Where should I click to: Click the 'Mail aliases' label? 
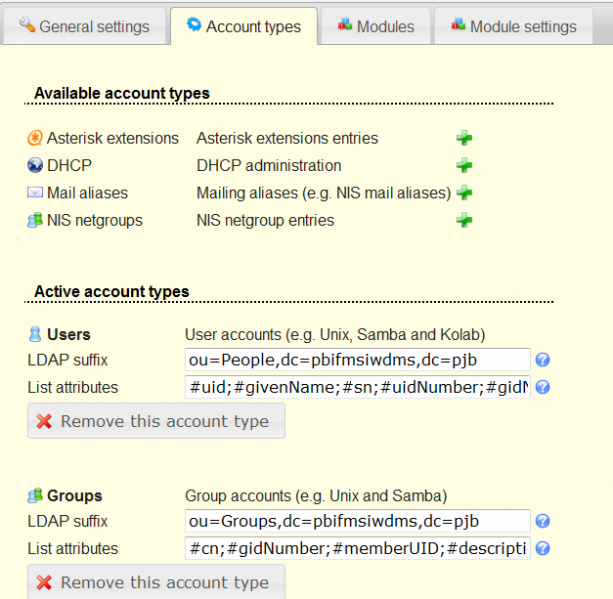point(88,193)
